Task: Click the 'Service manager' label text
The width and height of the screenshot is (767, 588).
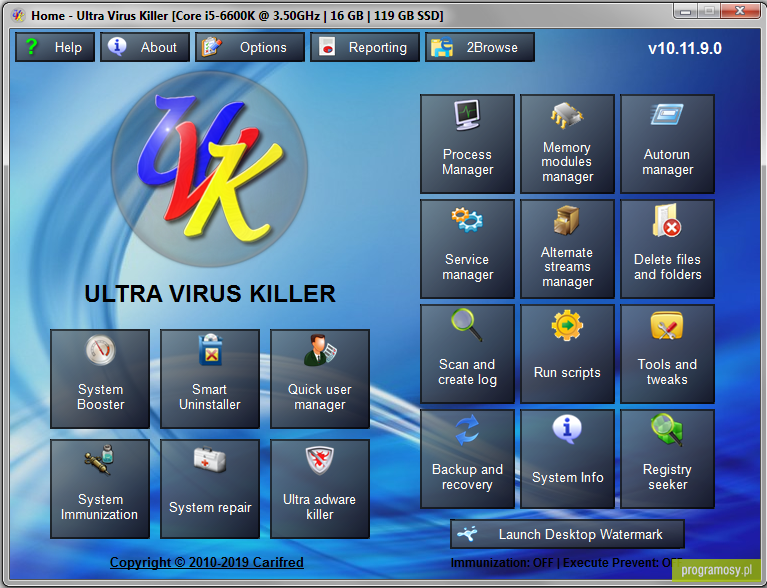Action: [x=467, y=267]
